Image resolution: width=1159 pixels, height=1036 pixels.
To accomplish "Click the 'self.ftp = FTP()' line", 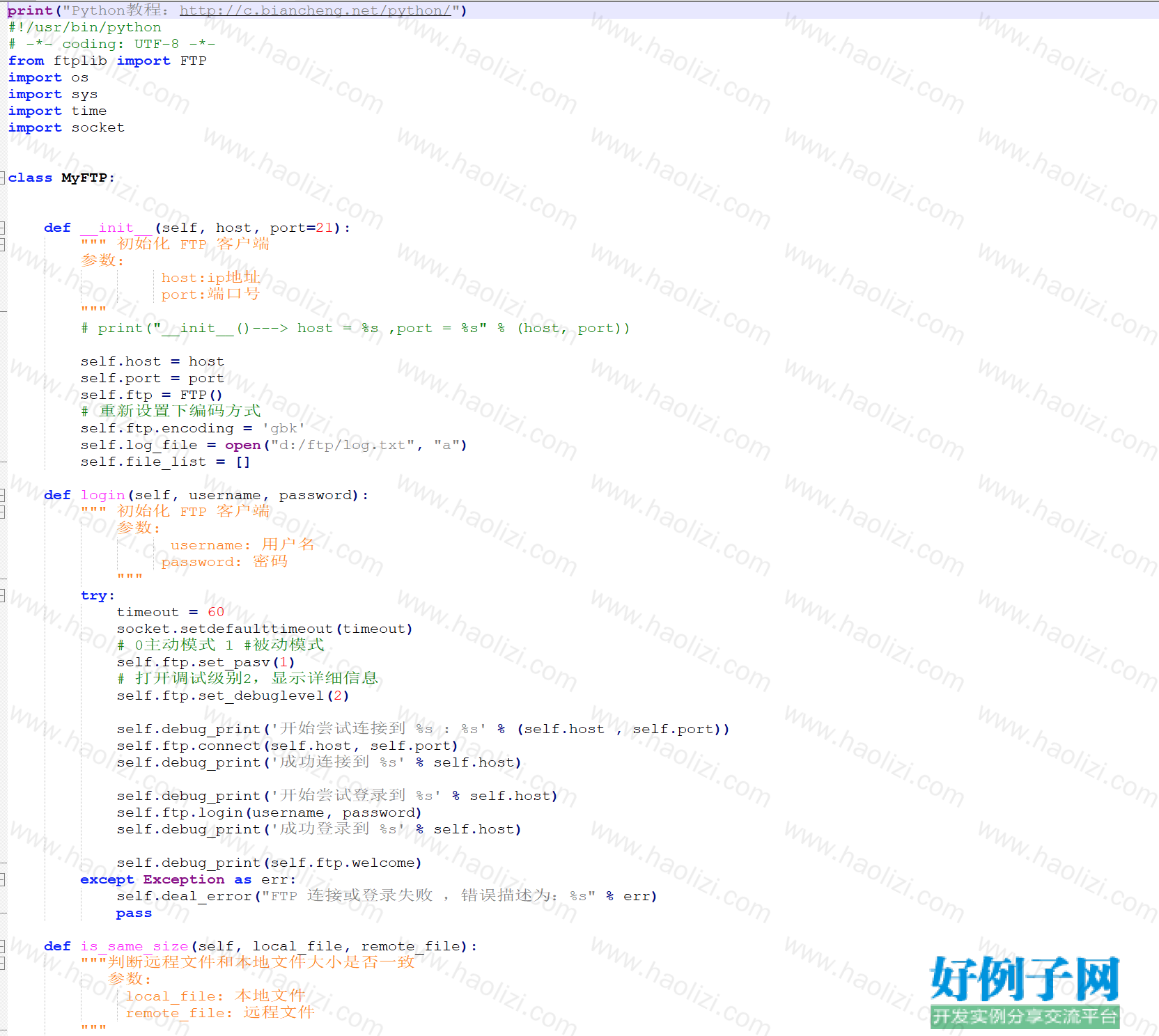I will [152, 395].
